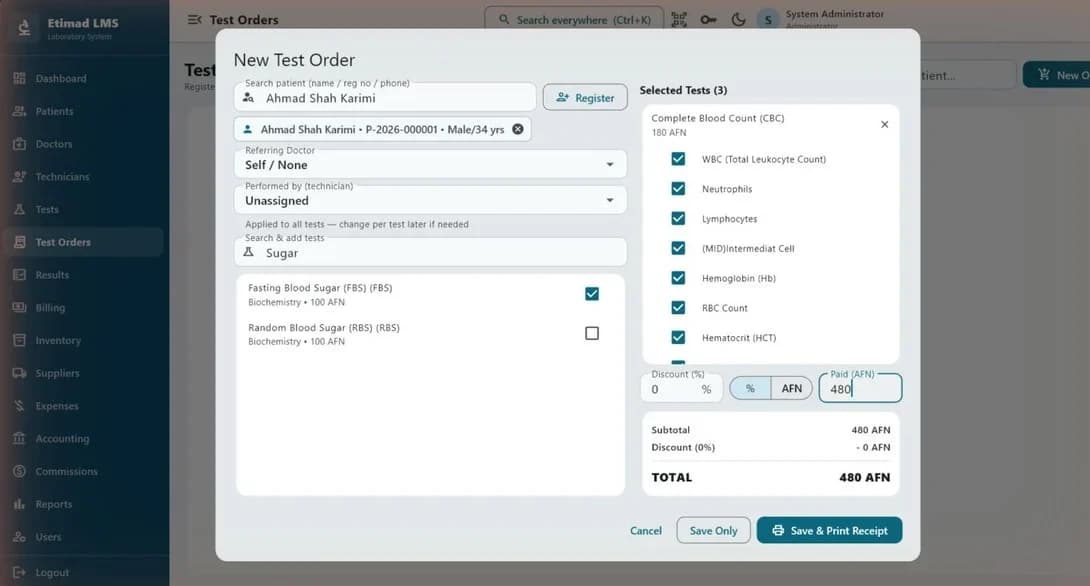Uncheck the Hemoglobin (Hb) checkbox

tap(678, 277)
